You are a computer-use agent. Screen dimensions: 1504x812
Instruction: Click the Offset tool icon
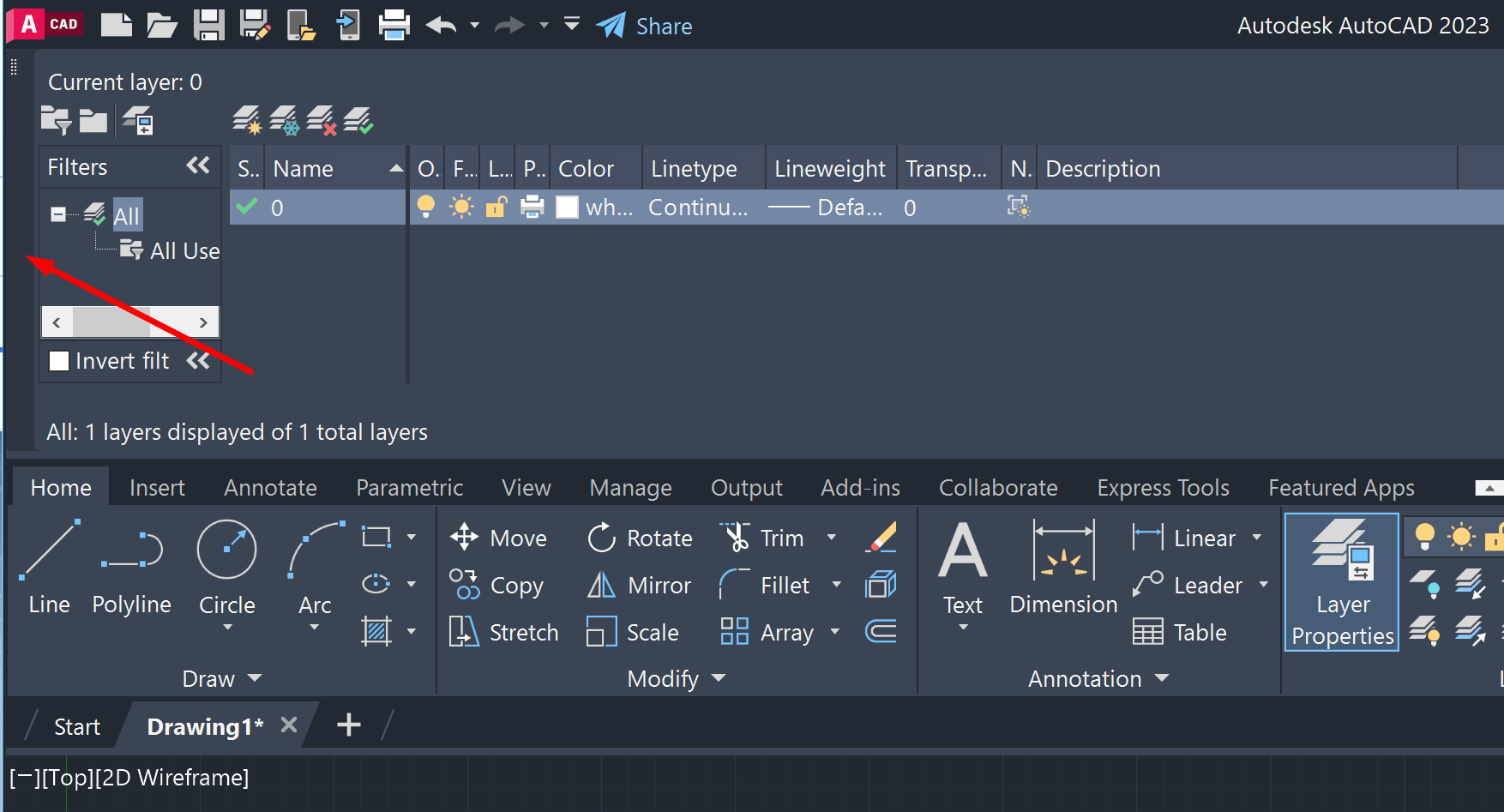click(881, 632)
